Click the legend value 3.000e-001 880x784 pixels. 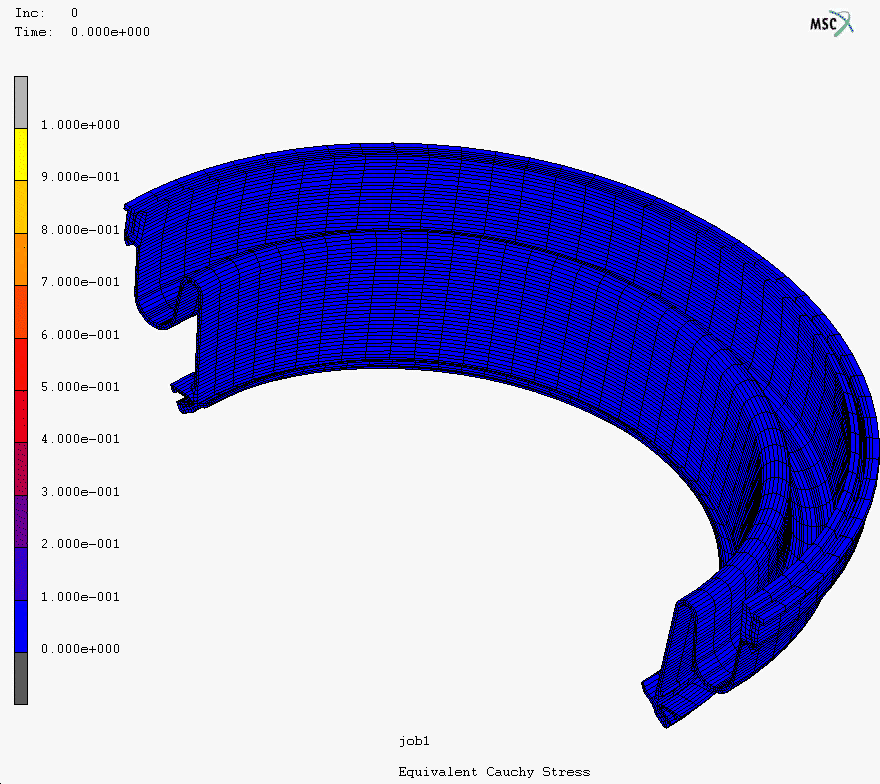(x=80, y=492)
